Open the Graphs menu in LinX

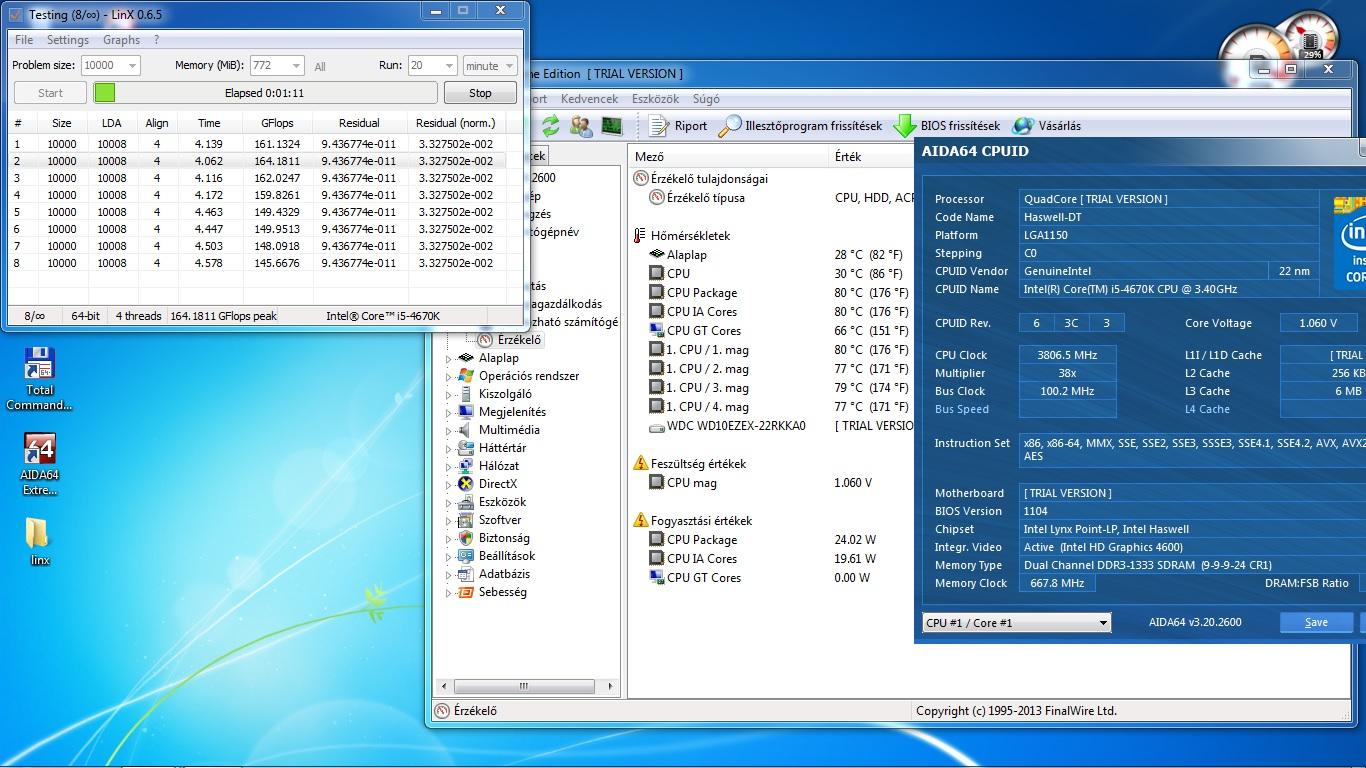pos(121,40)
